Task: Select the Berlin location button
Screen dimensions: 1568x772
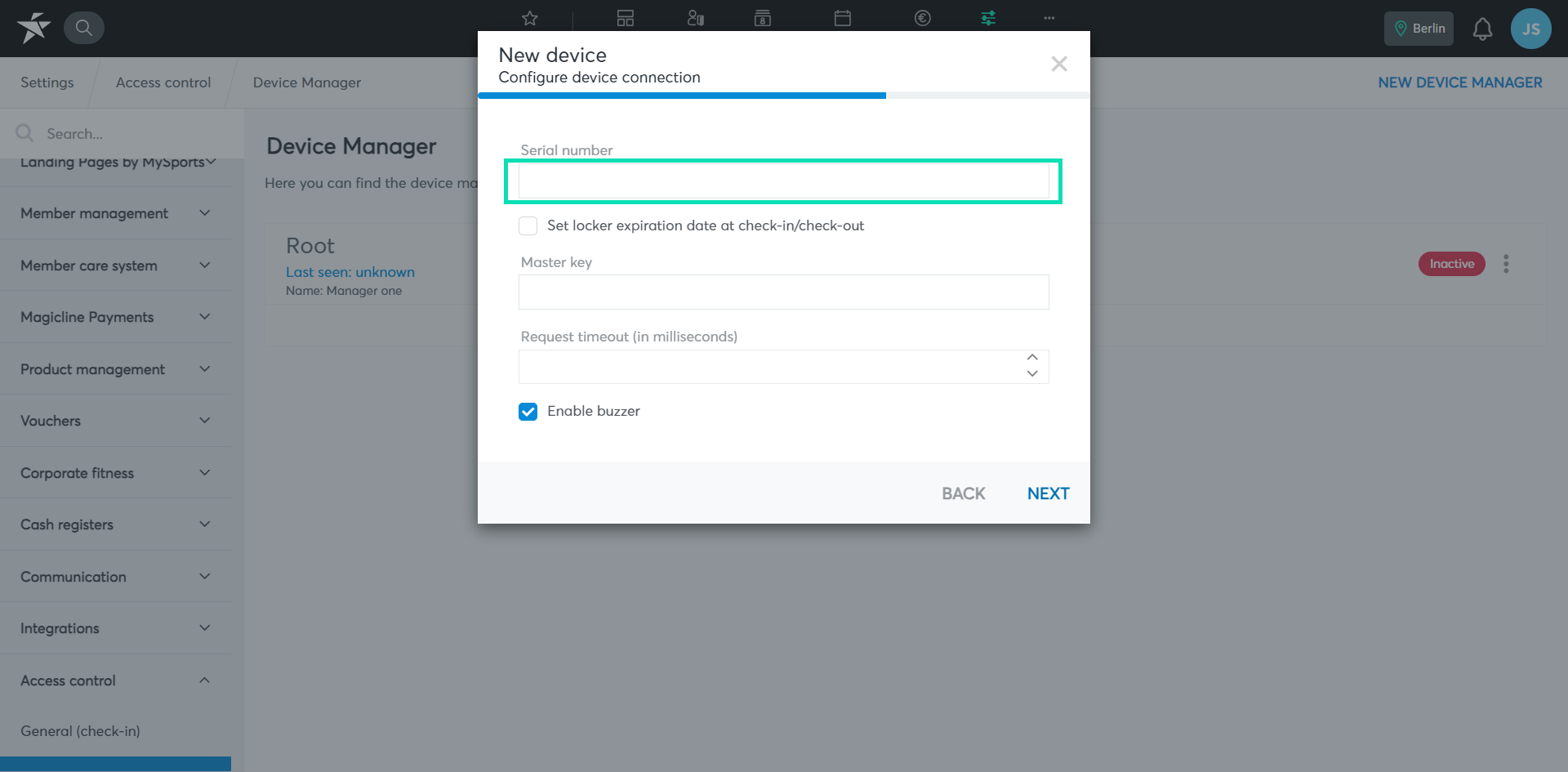Action: pyautogui.click(x=1419, y=29)
